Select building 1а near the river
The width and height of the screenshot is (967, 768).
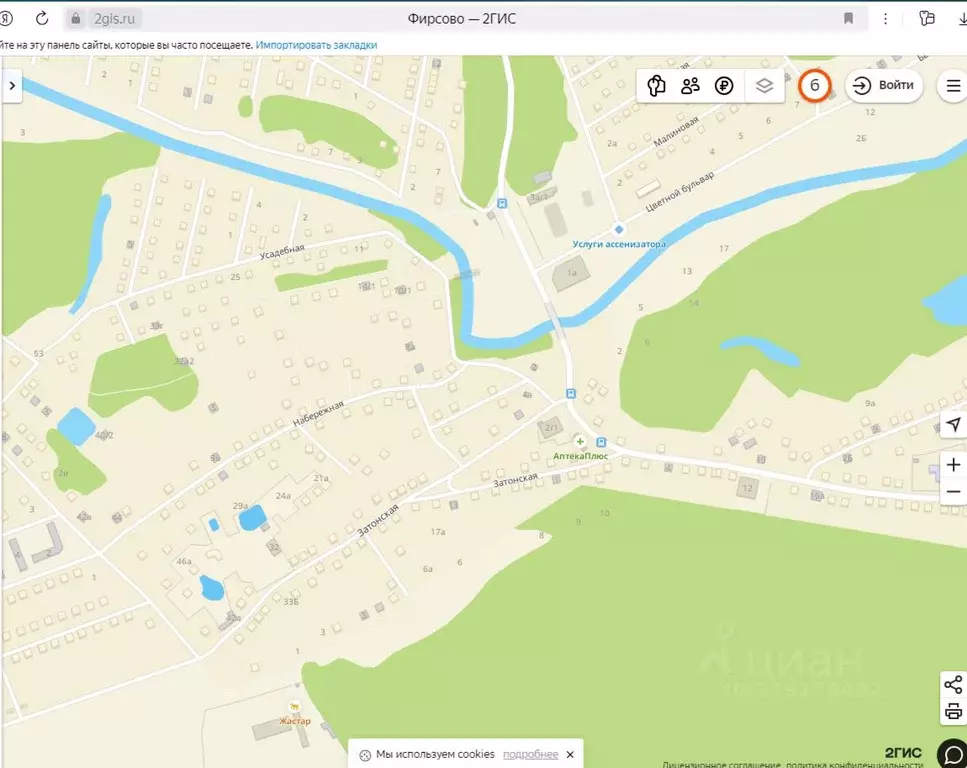pos(570,273)
